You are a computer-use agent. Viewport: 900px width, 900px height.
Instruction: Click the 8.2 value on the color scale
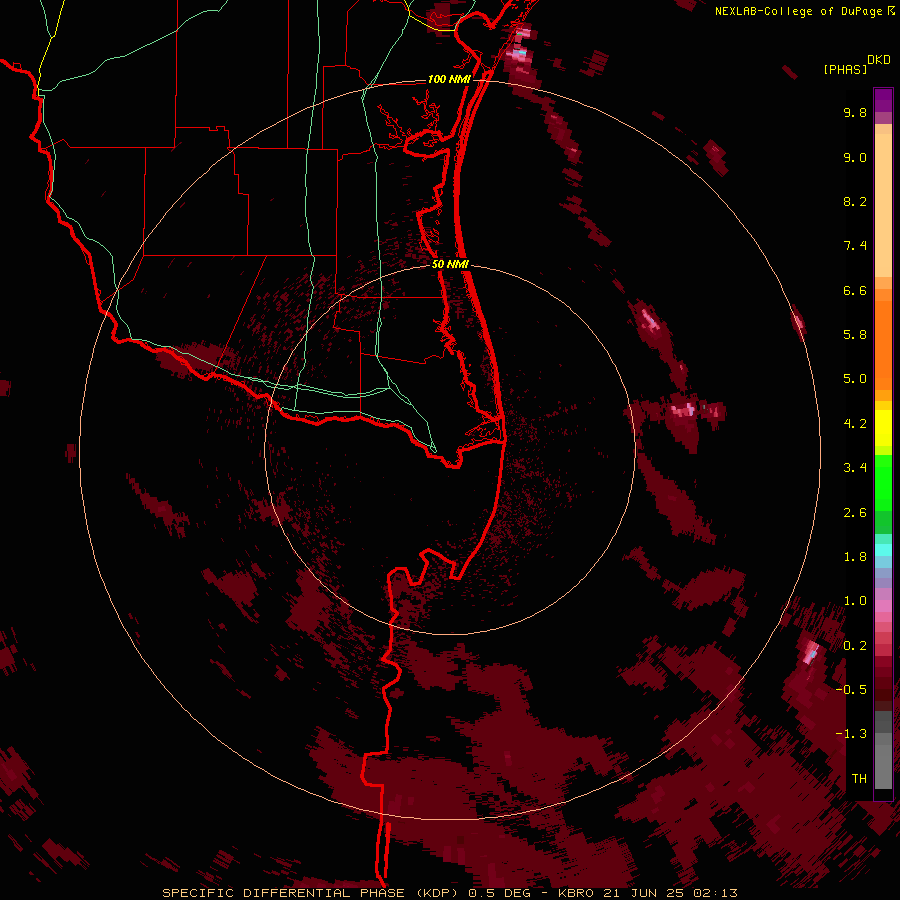point(855,201)
